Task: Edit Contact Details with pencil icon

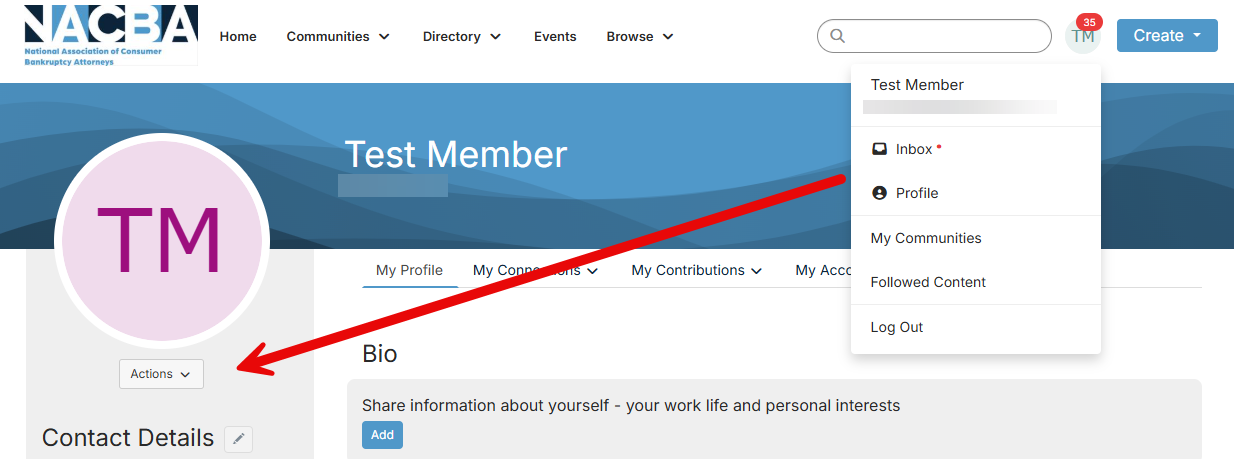Action: coord(238,439)
